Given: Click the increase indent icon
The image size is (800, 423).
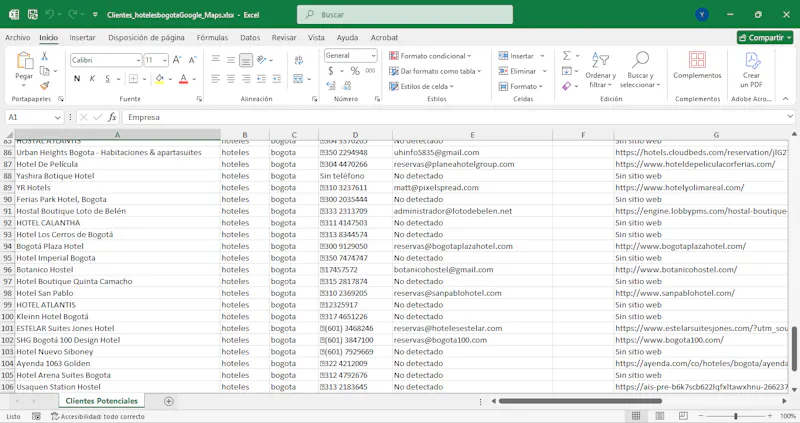Looking at the screenshot, I should pyautogui.click(x=277, y=79).
